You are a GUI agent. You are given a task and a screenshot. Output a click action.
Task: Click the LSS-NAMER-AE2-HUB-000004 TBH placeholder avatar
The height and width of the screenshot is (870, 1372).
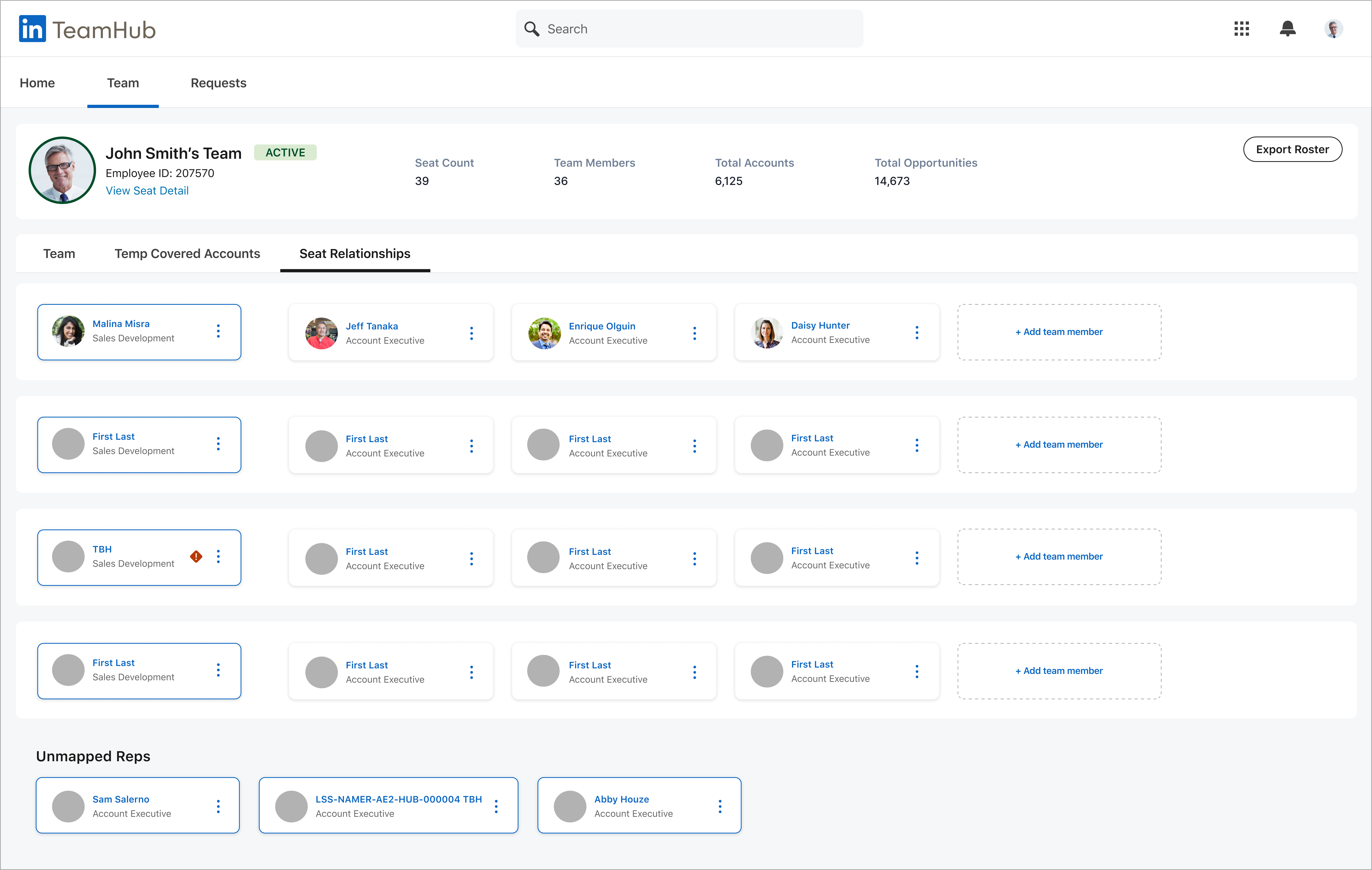(291, 806)
